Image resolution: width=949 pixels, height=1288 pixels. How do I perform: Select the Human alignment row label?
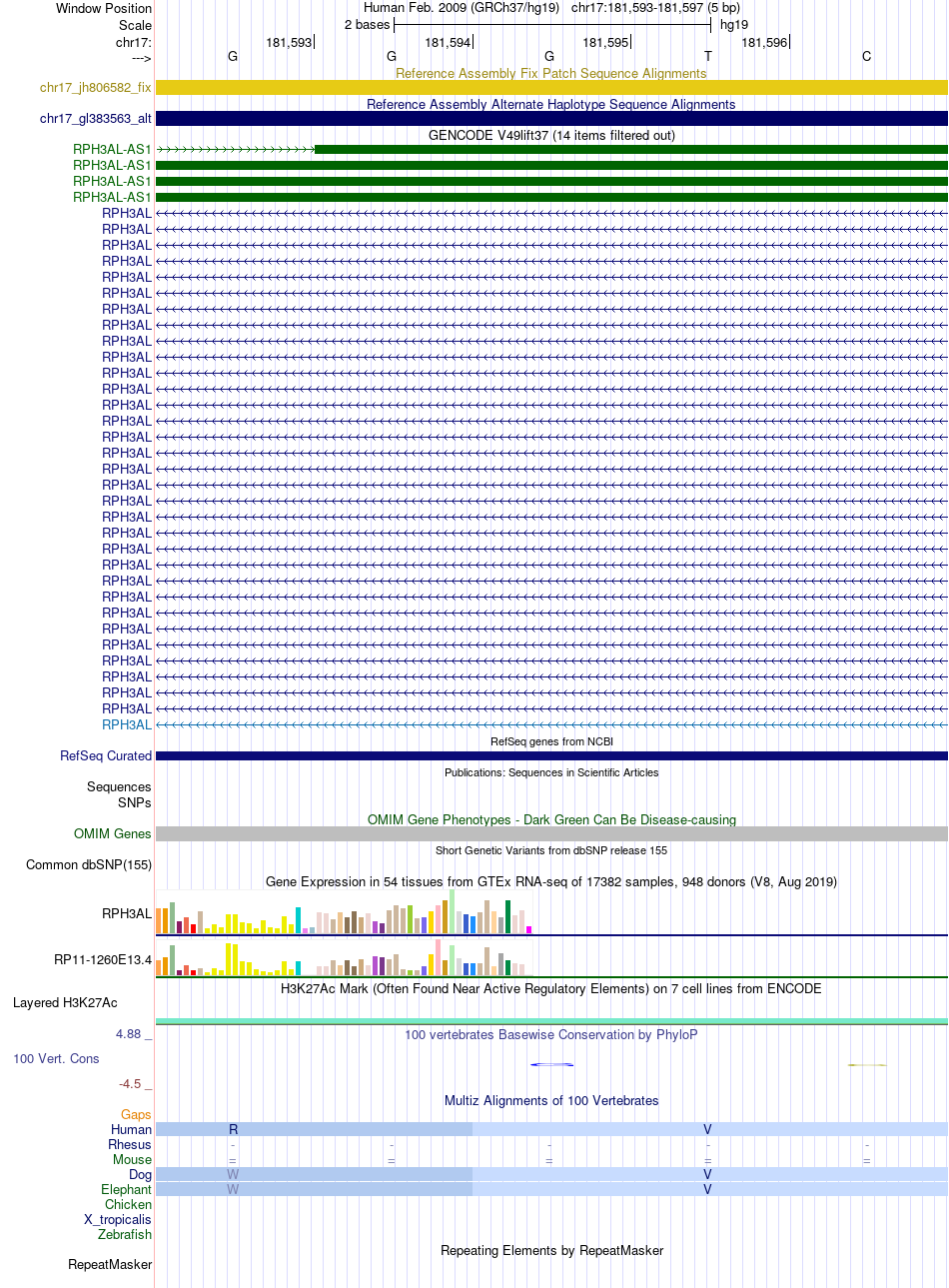point(132,1129)
